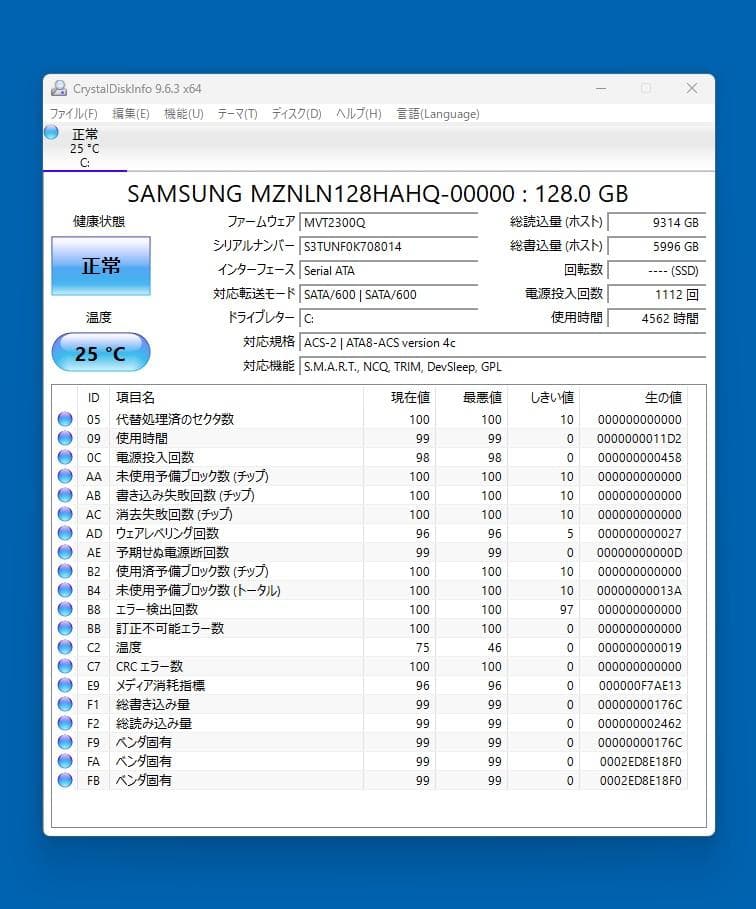Click status circle for attribute 09 使用時間
This screenshot has width=756, height=909.
point(65,438)
